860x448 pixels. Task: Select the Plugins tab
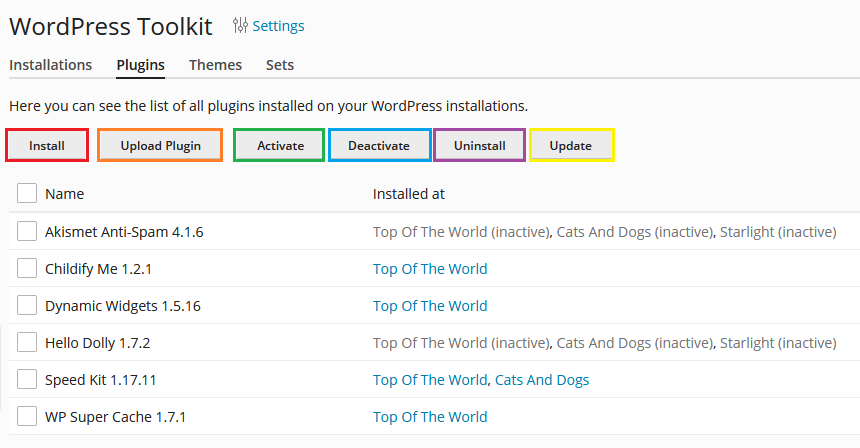coord(140,65)
